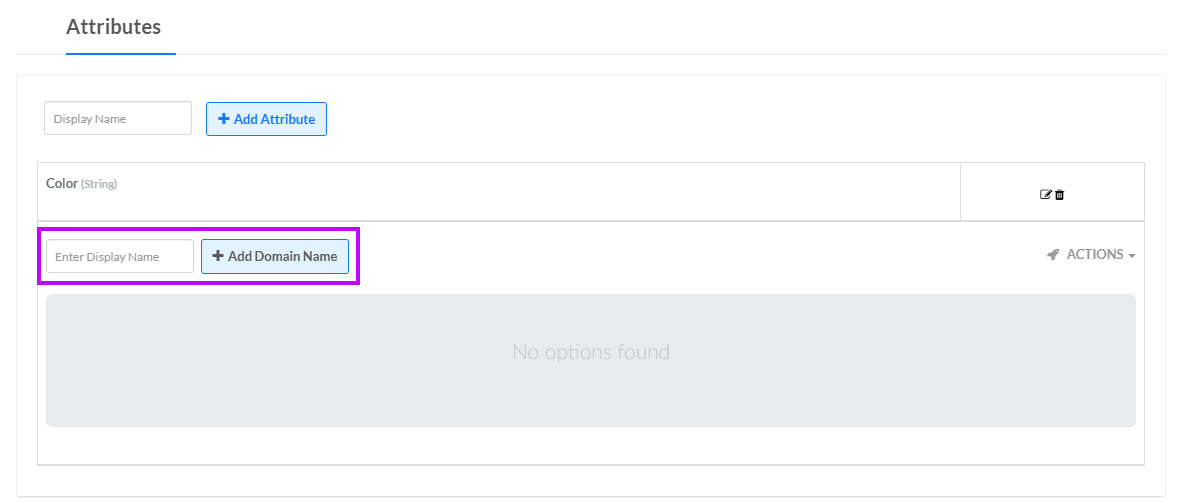Click the (String) type label
This screenshot has height=503, width=1178.
pyautogui.click(x=99, y=184)
